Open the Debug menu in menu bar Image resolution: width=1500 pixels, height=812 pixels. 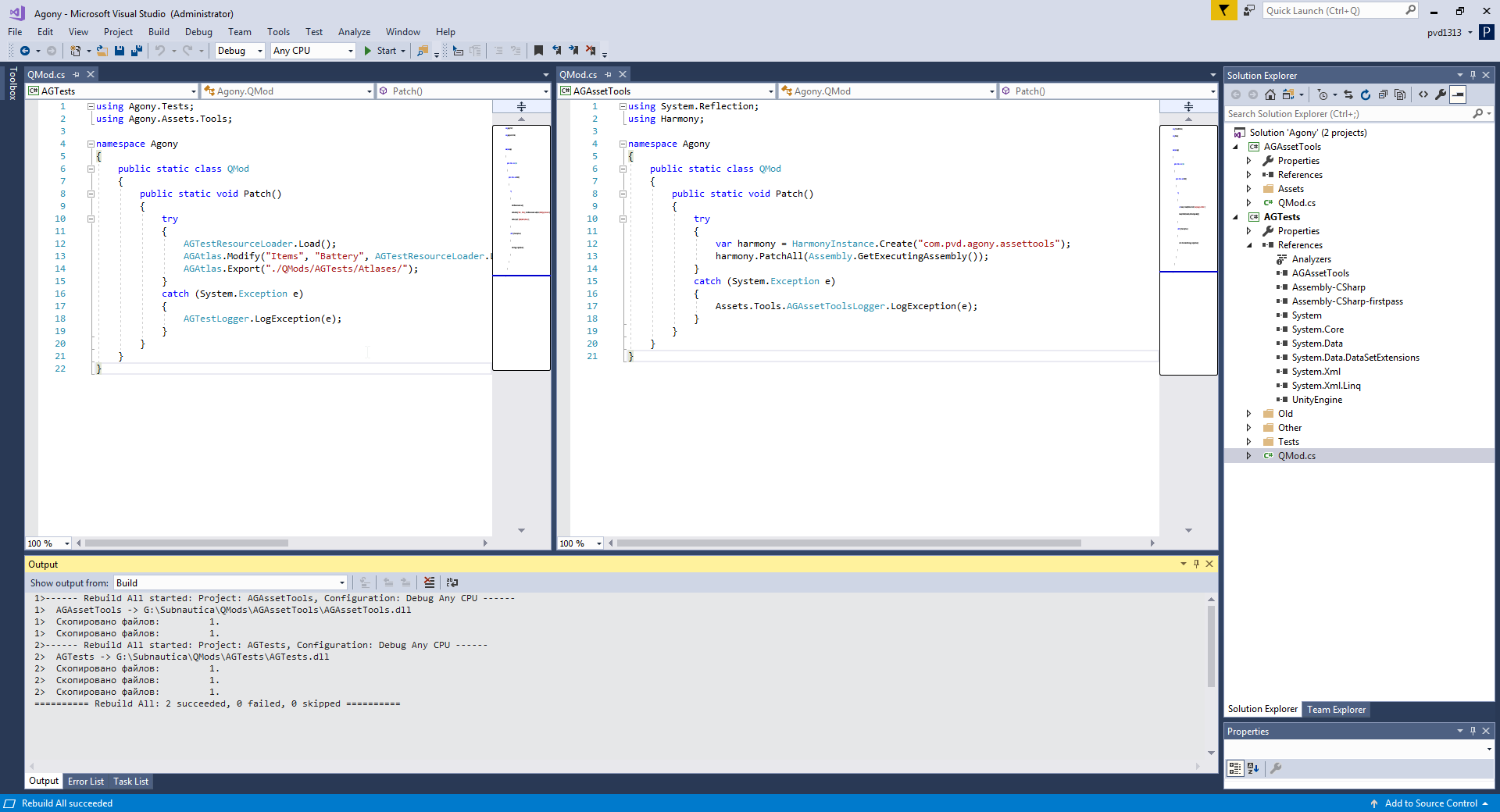tap(198, 32)
